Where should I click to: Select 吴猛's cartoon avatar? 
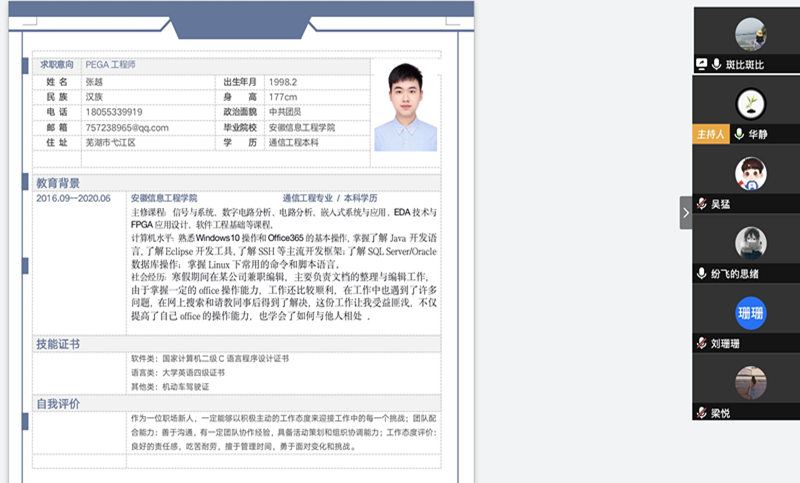750,173
